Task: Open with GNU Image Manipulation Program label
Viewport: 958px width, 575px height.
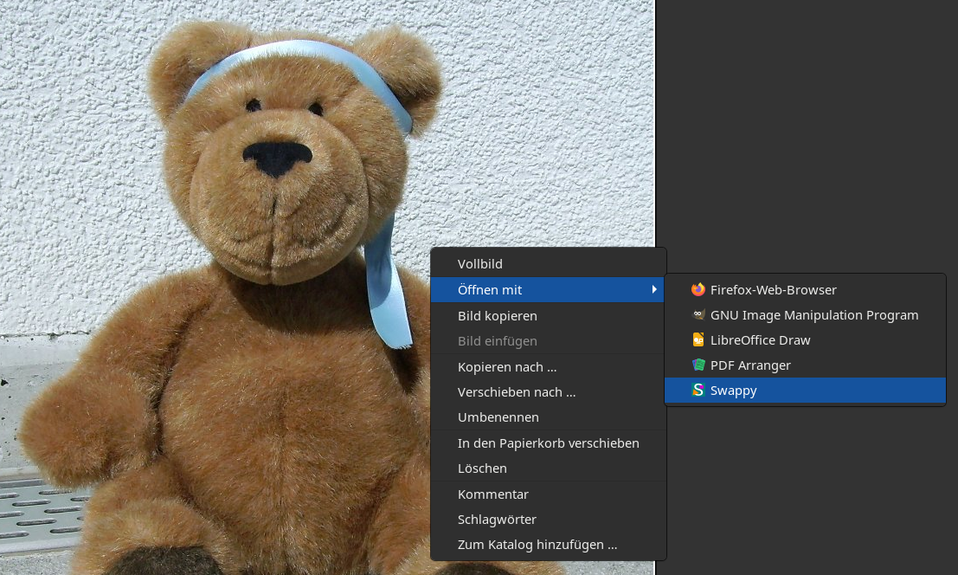Action: pos(814,315)
